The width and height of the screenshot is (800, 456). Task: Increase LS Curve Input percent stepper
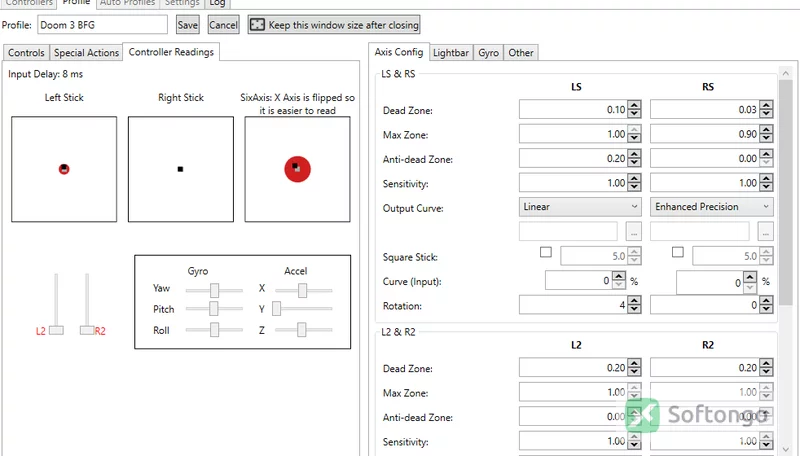(x=619, y=276)
